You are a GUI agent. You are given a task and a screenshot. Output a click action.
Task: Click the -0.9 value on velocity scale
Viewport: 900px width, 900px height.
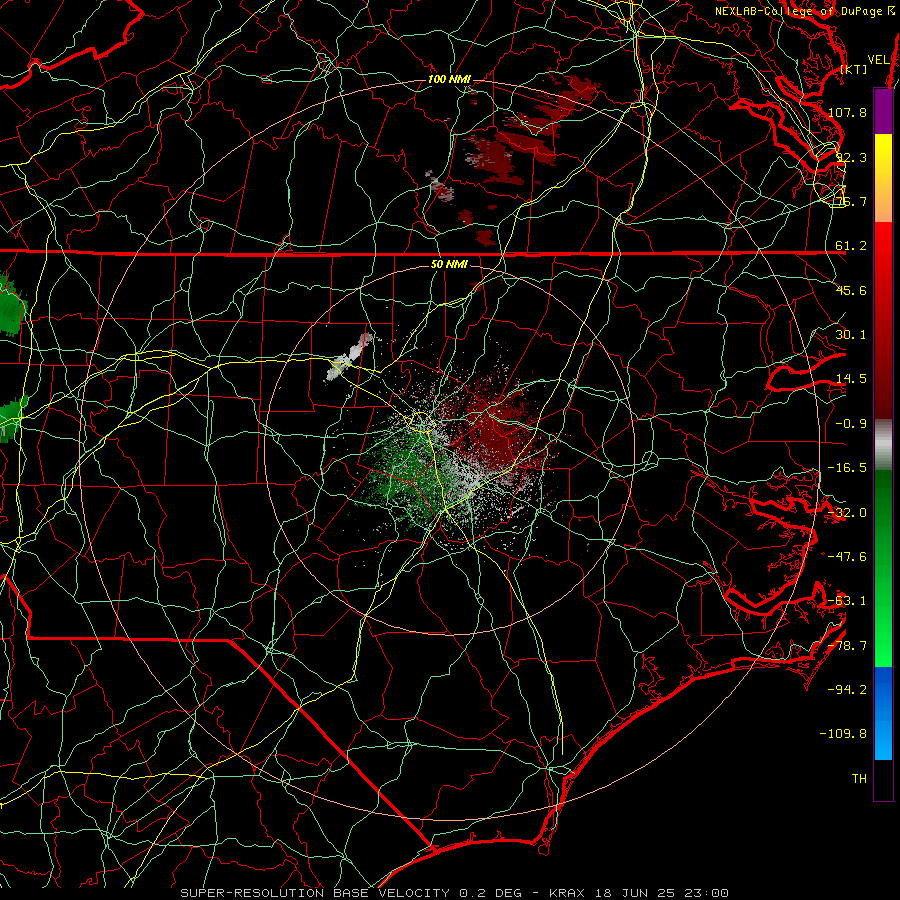(851, 424)
